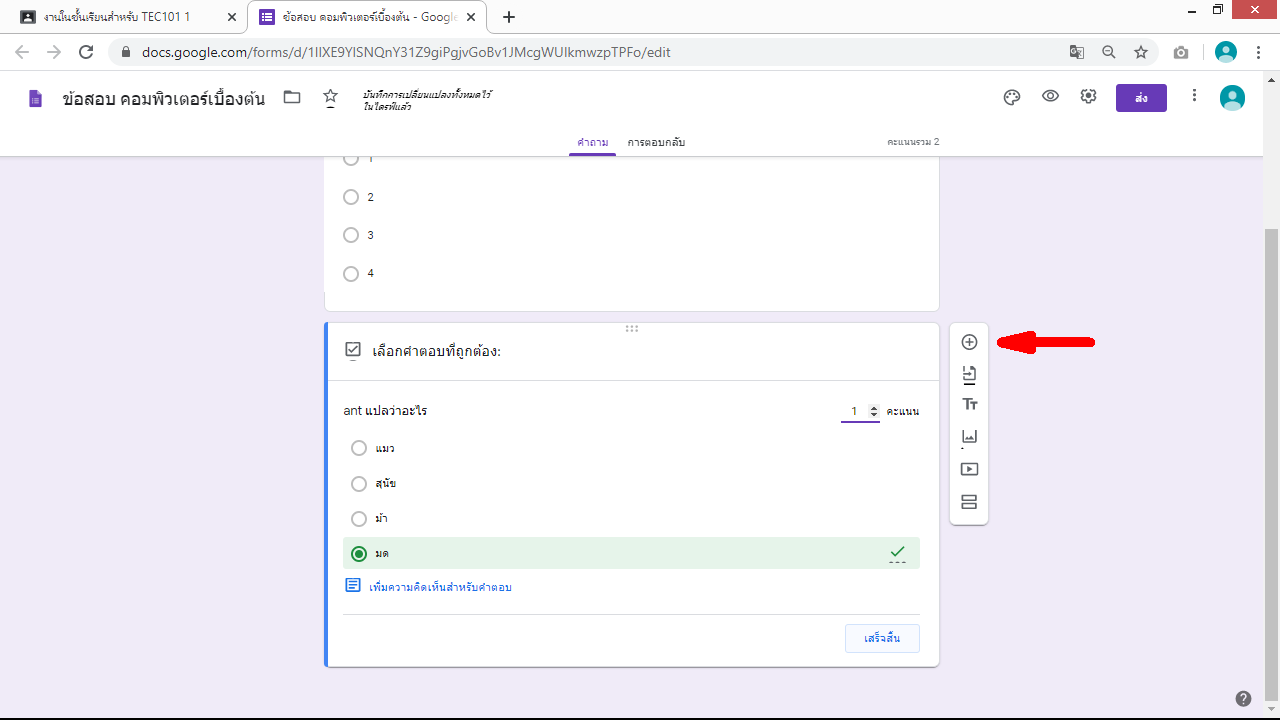This screenshot has width=1280, height=720.
Task: Add a new section to form
Action: coord(969,502)
